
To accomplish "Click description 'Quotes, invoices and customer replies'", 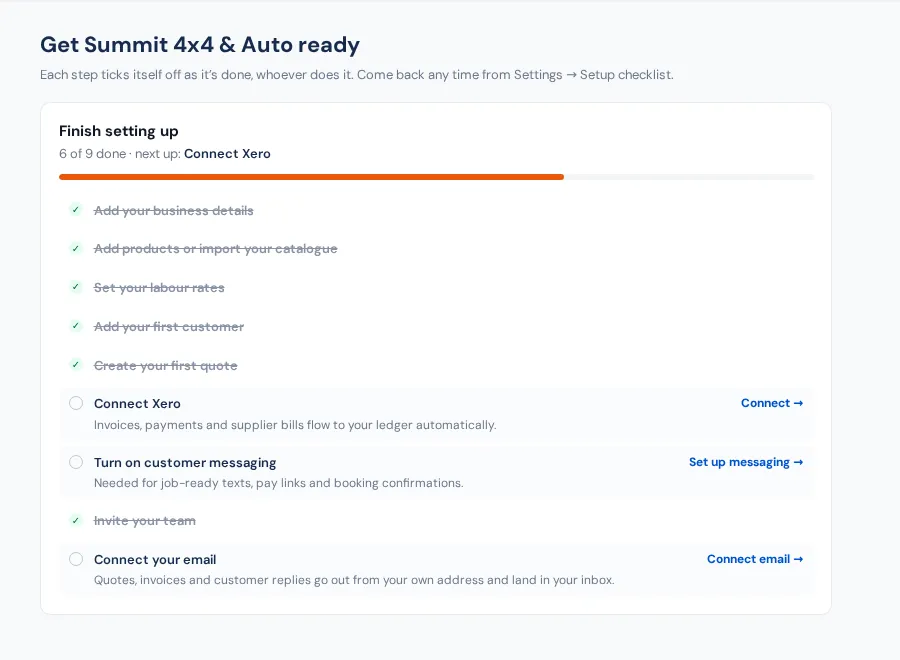I will 354,580.
